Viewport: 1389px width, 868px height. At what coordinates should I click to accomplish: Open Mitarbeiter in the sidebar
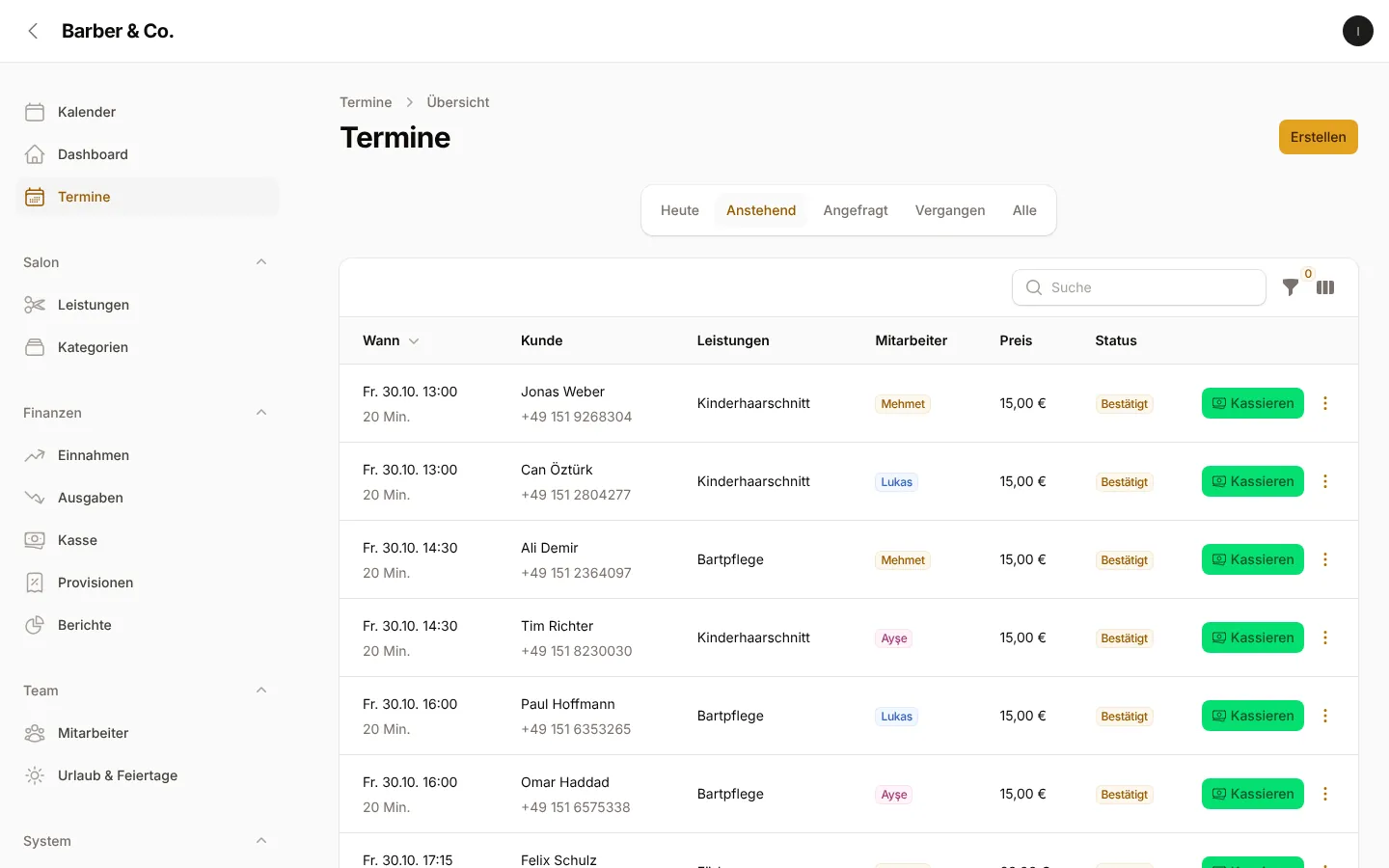click(148, 733)
